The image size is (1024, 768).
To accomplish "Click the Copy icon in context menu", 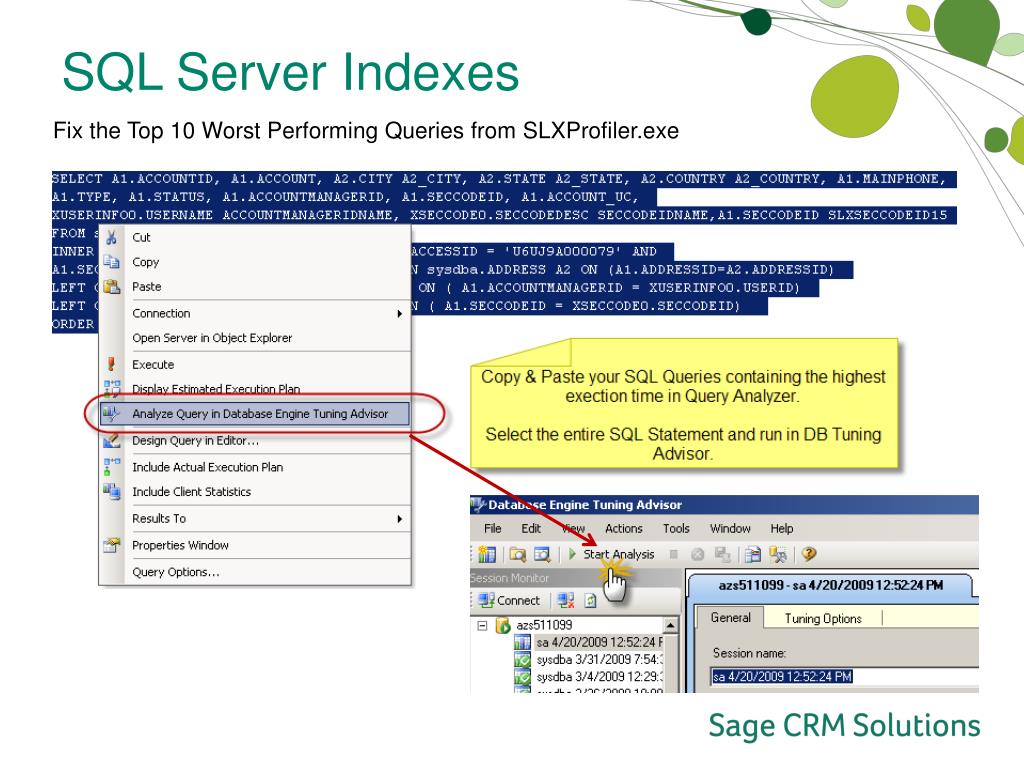I will pos(112,262).
